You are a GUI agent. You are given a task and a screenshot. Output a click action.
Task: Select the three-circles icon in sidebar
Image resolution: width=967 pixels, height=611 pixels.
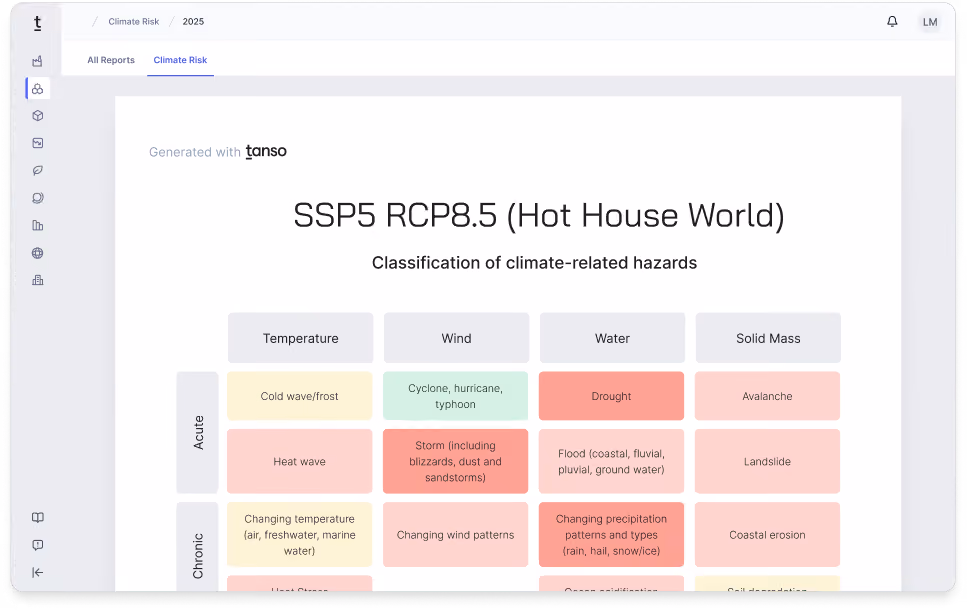click(x=38, y=89)
